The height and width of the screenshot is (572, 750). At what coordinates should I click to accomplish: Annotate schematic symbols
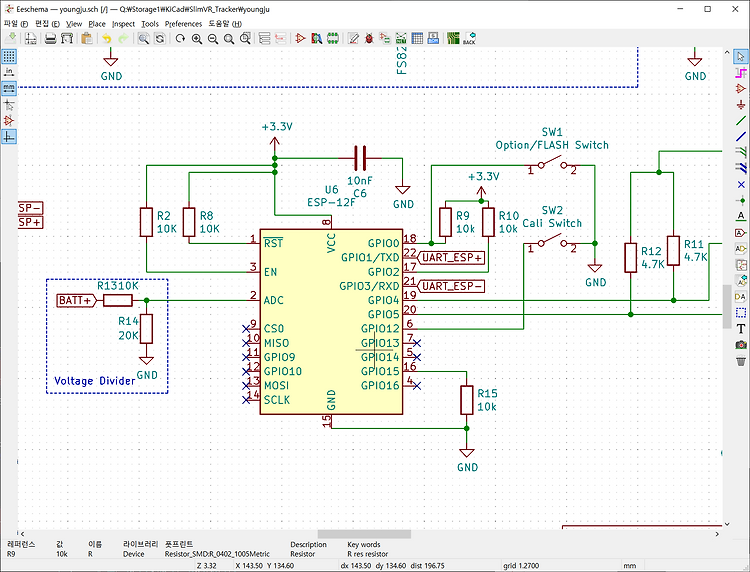(x=353, y=38)
